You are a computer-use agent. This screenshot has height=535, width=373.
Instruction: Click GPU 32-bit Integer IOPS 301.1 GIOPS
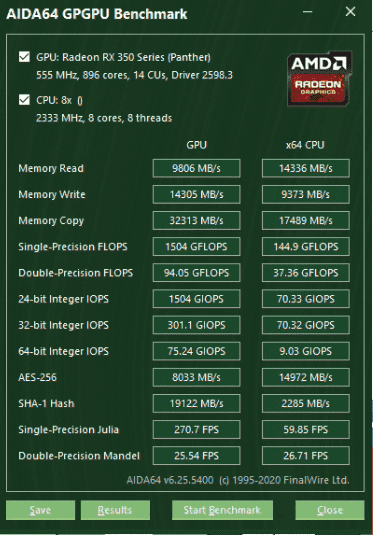click(197, 325)
